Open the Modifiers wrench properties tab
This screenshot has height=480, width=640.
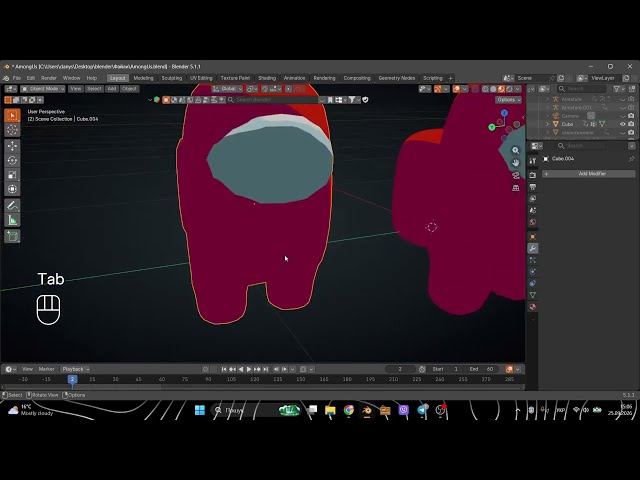[533, 248]
